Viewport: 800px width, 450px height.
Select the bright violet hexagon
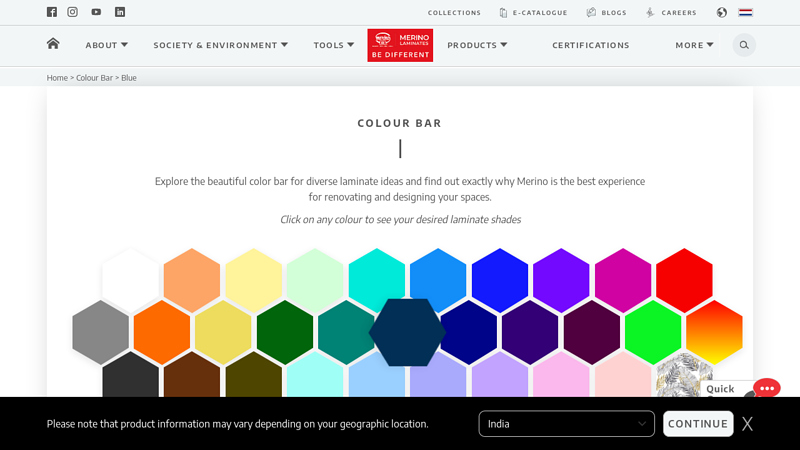tap(561, 280)
